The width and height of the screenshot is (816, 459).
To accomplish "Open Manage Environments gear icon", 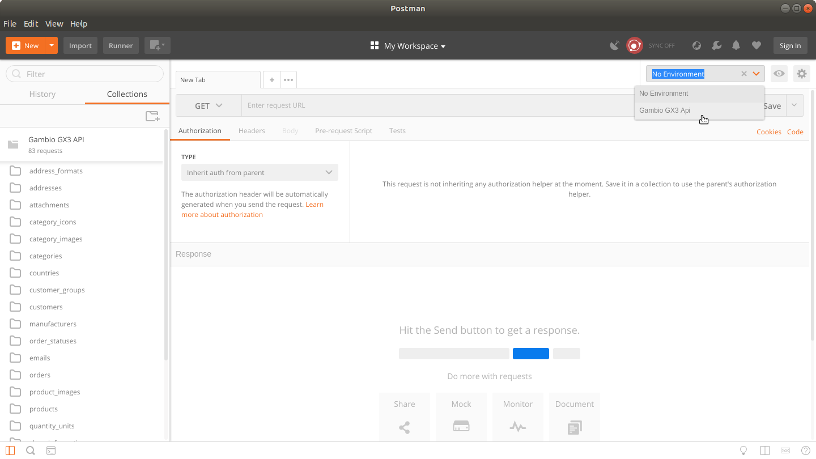I will (x=801, y=74).
